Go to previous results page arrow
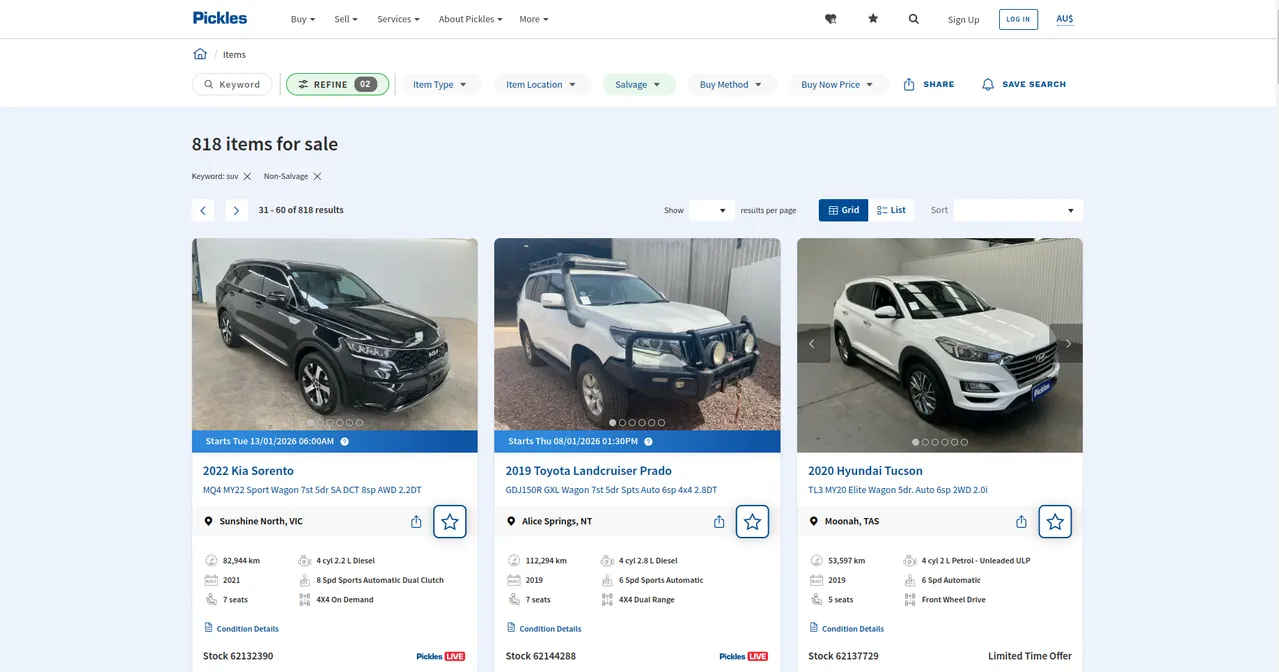The height and width of the screenshot is (672, 1279). point(203,210)
